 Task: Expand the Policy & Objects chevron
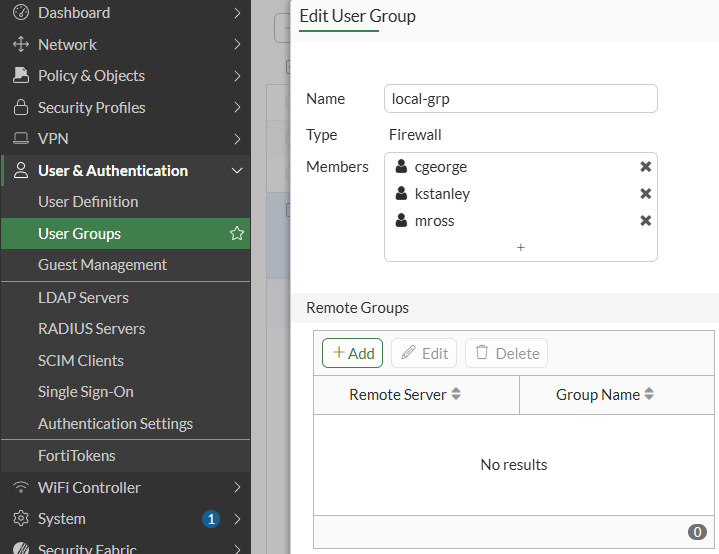tap(237, 76)
